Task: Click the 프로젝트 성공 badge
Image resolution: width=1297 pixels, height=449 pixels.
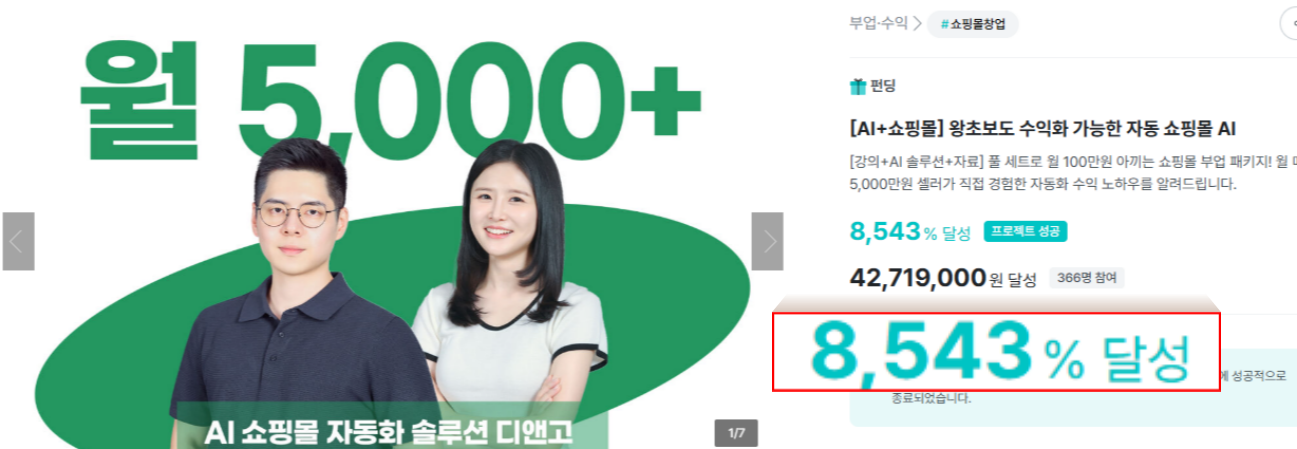Action: [x=1026, y=232]
